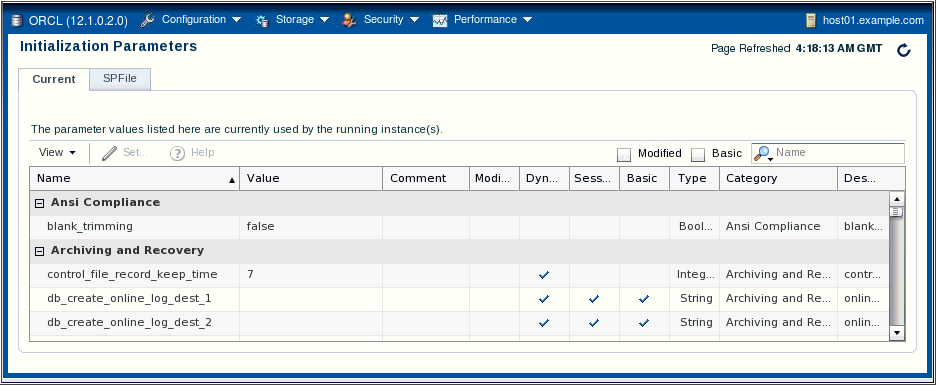Image resolution: width=936 pixels, height=385 pixels.
Task: Click the value 'false' for blank_trimming
Action: (260, 227)
